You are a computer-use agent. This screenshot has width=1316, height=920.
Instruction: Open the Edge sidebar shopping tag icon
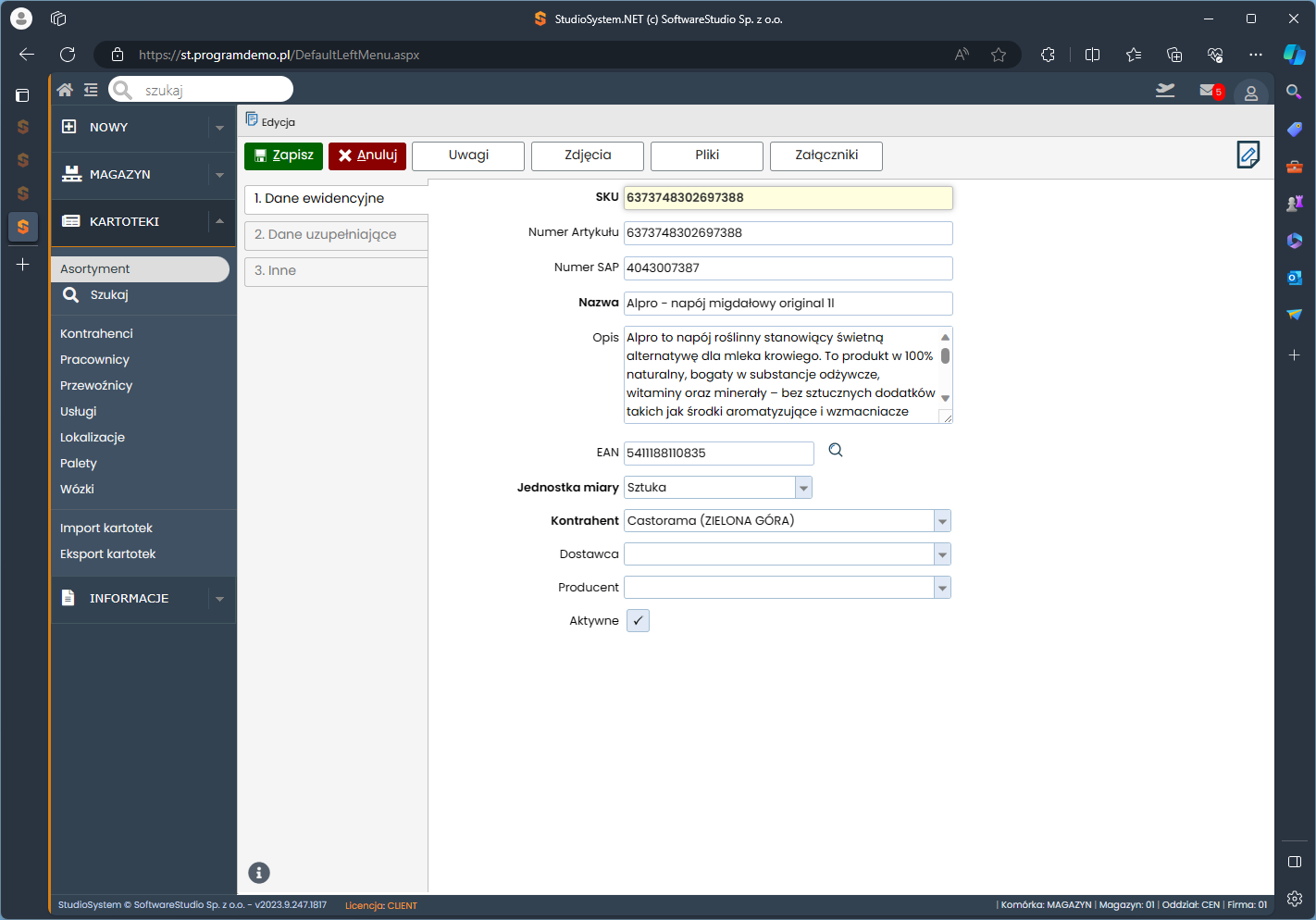[x=1295, y=129]
